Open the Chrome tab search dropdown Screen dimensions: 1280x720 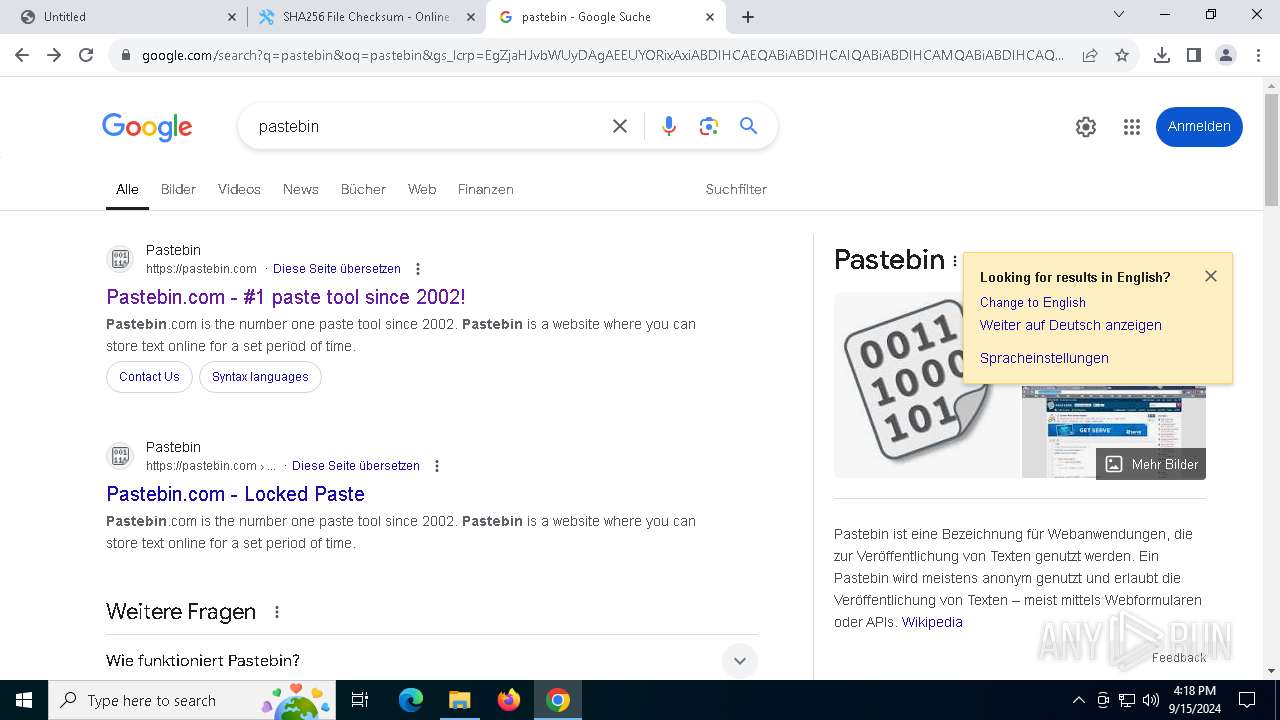point(1119,15)
